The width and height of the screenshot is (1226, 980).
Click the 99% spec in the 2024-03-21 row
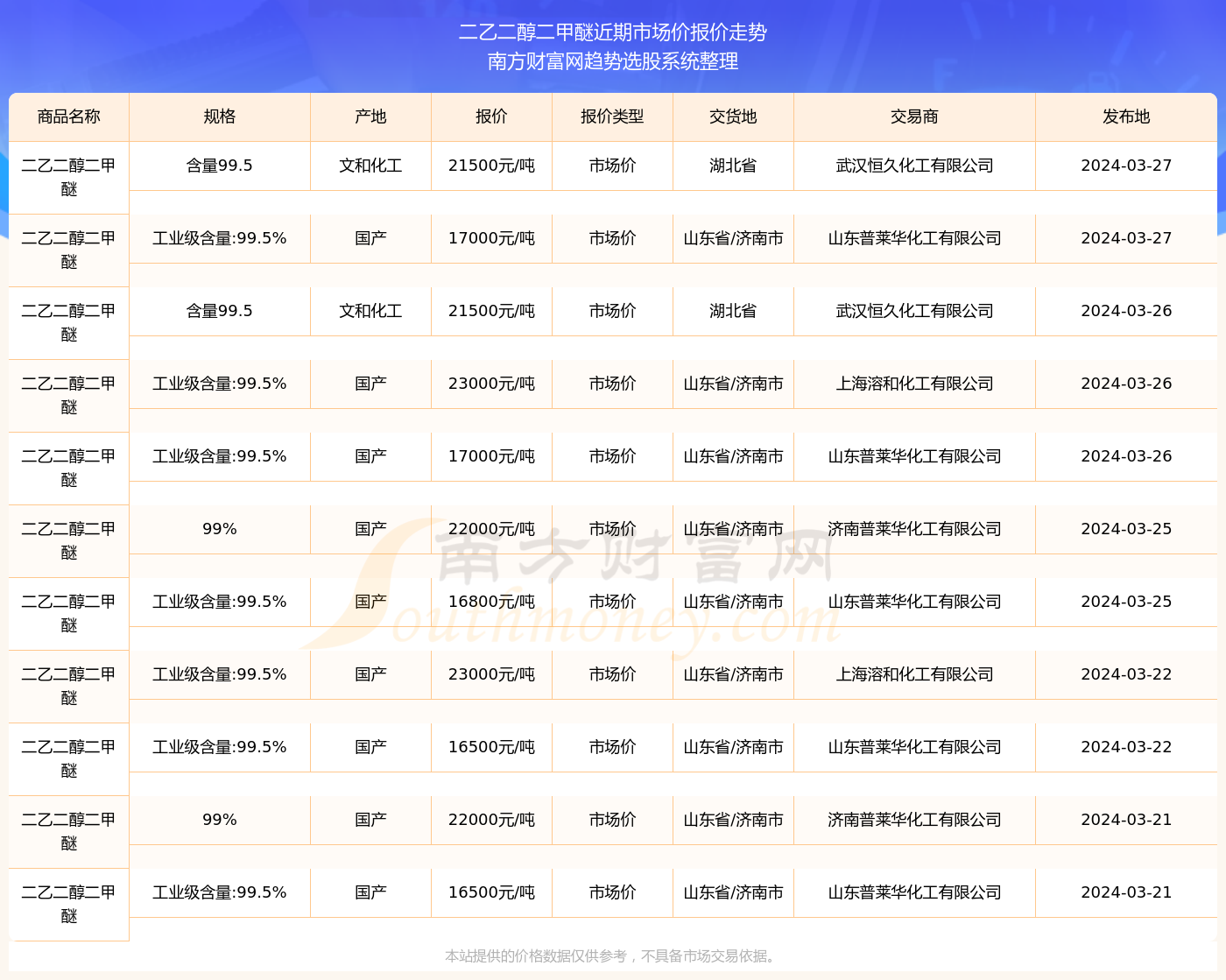(220, 820)
